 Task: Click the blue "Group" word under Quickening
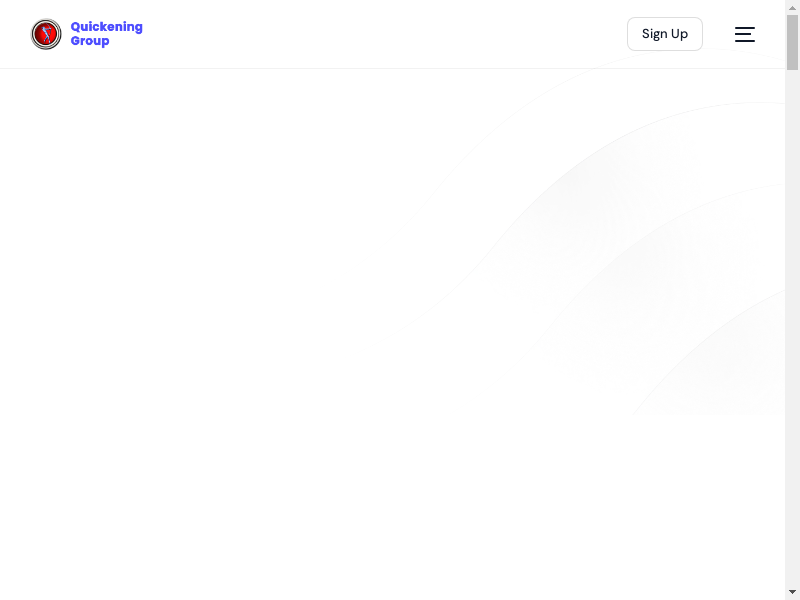90,41
